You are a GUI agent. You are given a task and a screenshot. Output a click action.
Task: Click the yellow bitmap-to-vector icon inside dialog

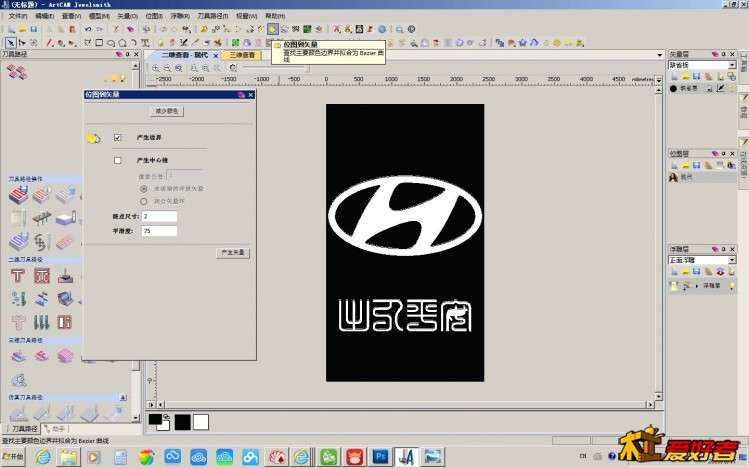point(94,138)
